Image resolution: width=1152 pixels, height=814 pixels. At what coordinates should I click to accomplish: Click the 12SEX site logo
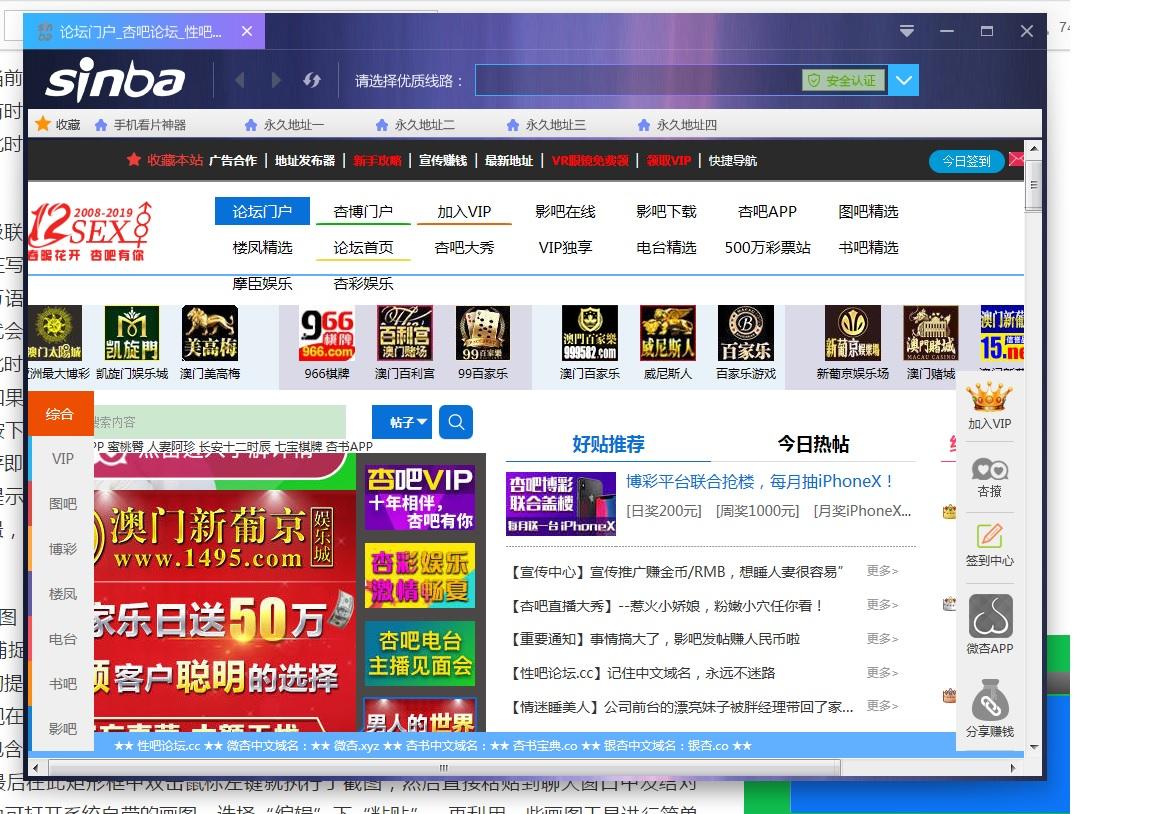[90, 232]
